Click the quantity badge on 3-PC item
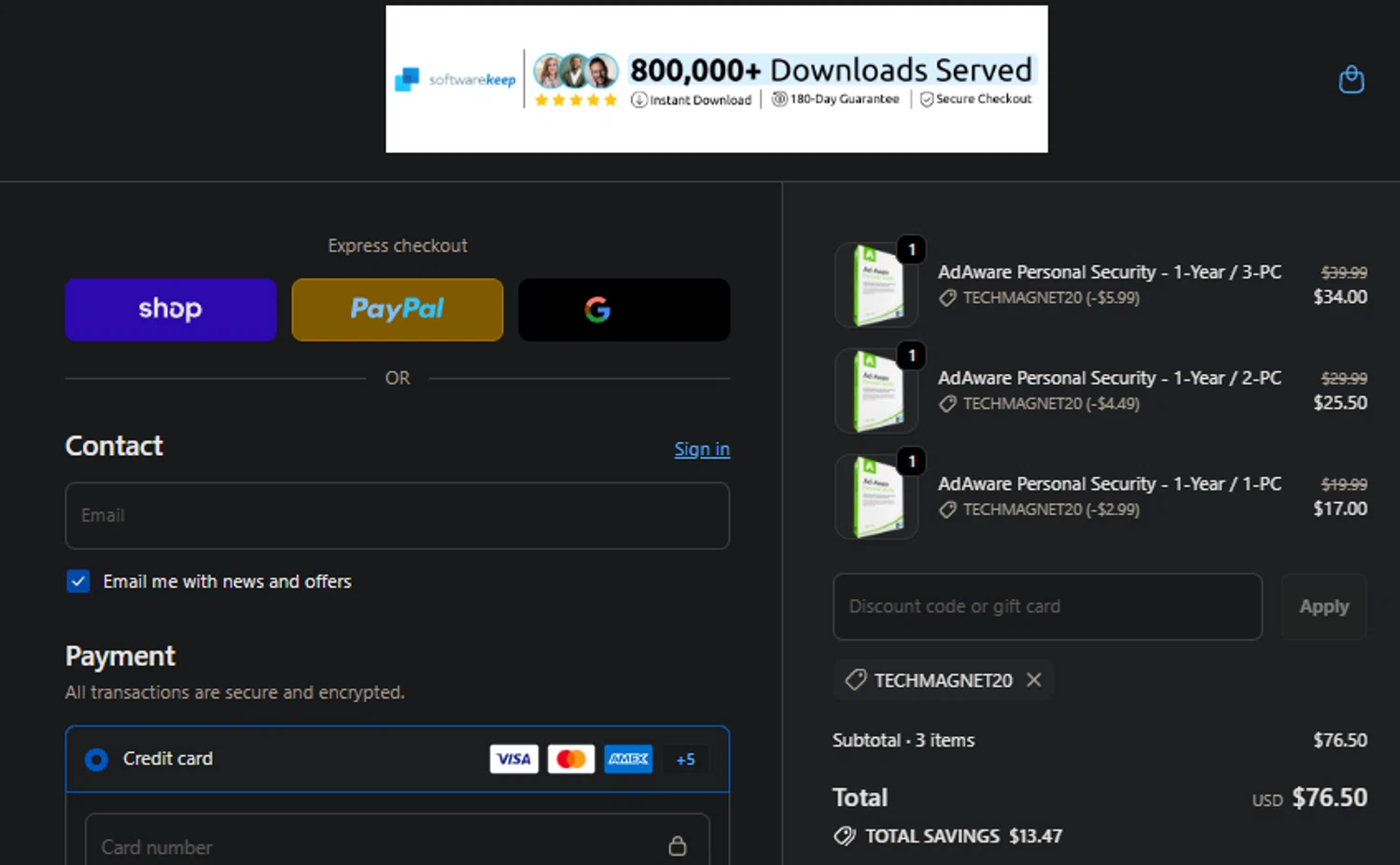 [912, 249]
